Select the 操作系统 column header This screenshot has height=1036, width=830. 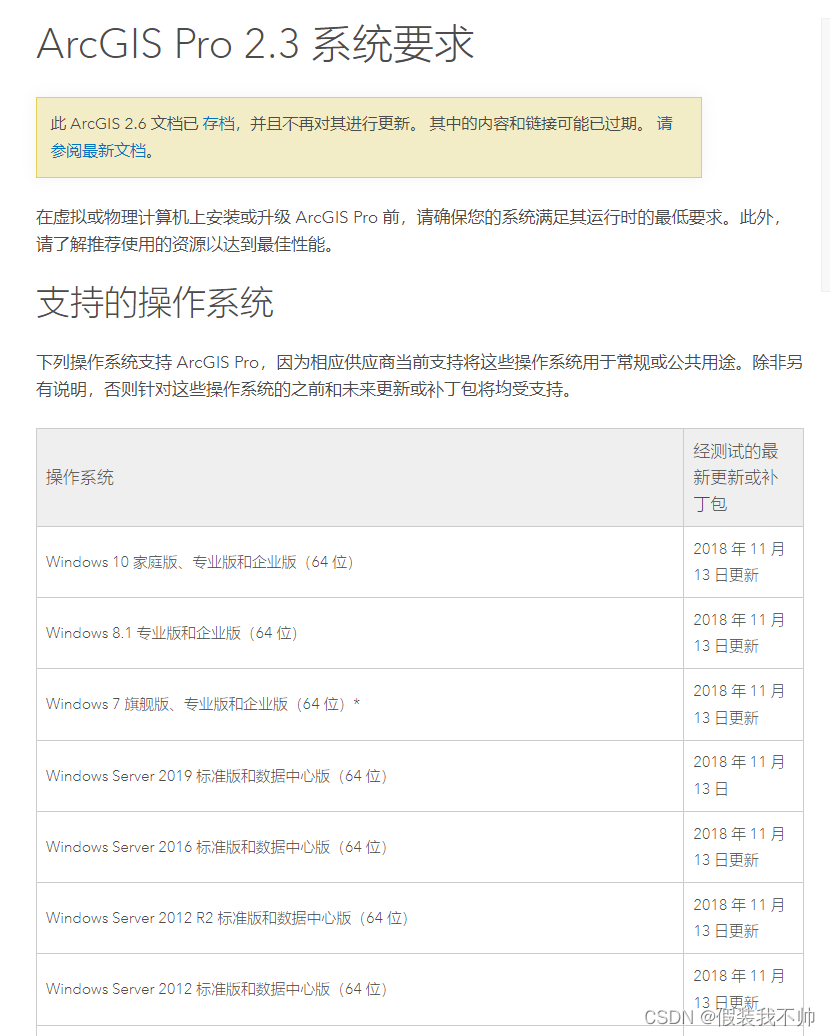click(x=80, y=477)
